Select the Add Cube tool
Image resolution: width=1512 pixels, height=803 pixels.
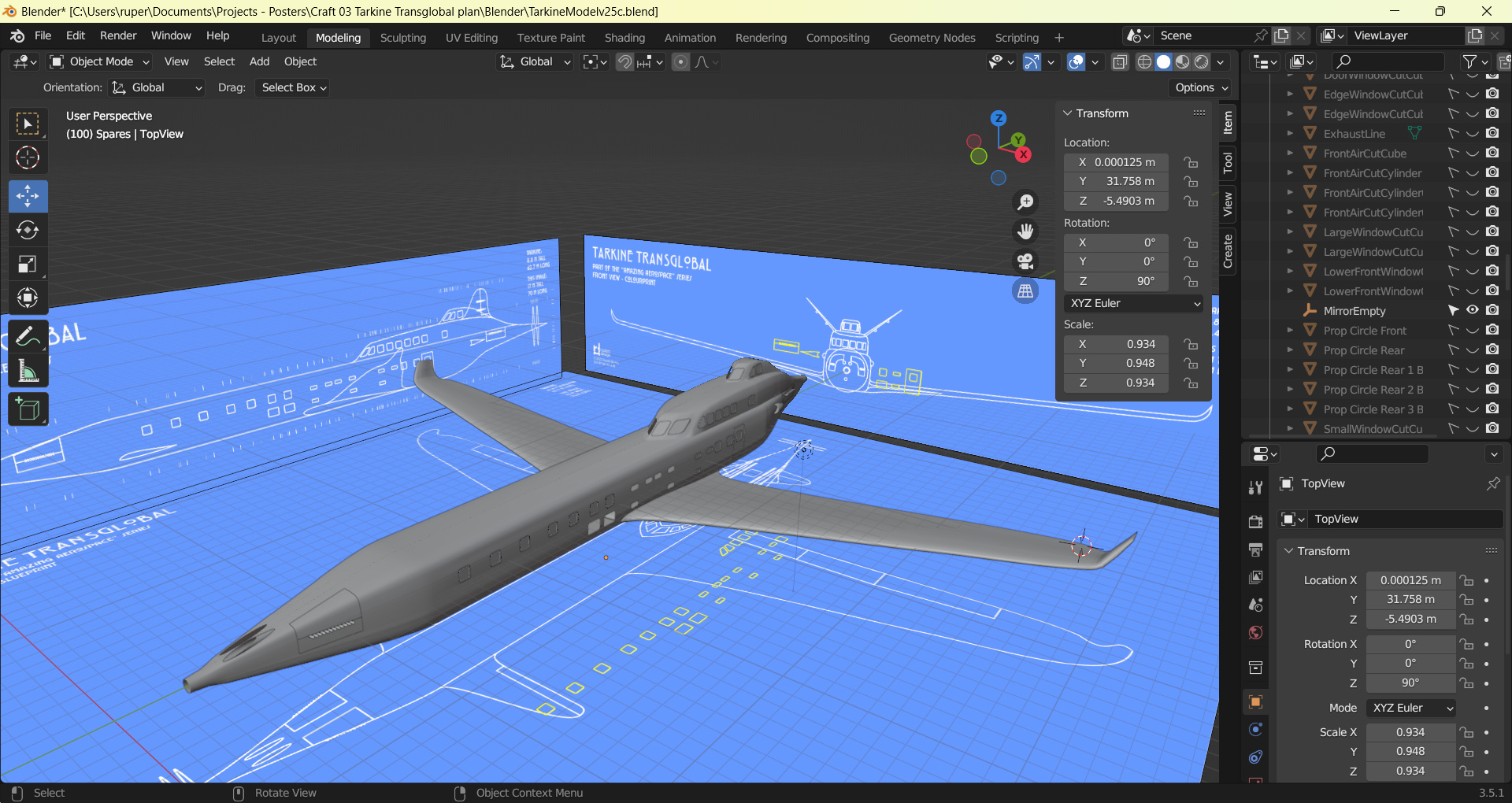[28, 409]
